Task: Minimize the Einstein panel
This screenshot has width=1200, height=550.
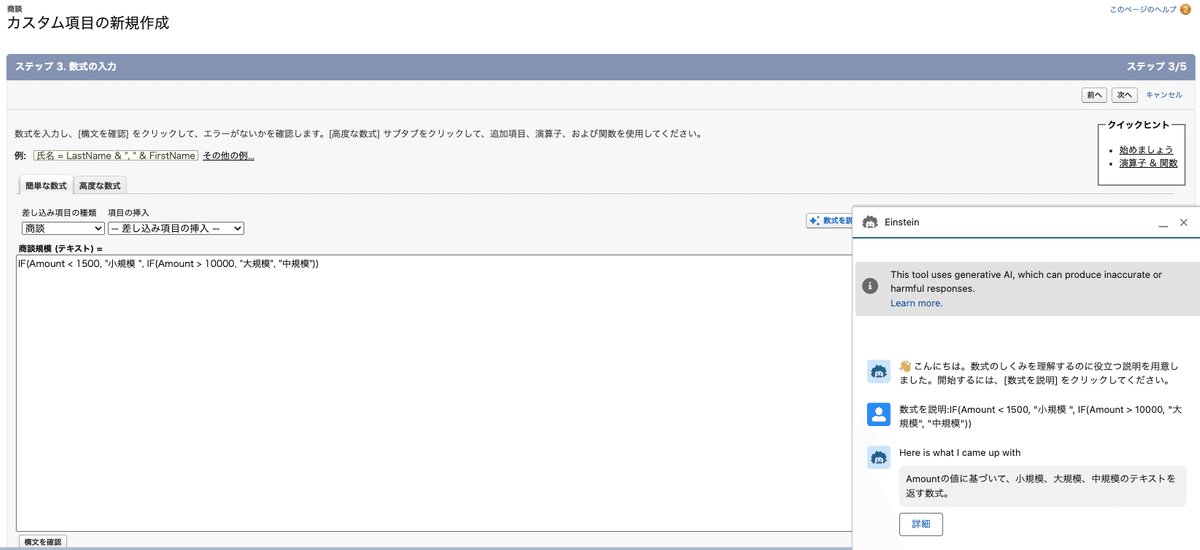Action: (1163, 223)
